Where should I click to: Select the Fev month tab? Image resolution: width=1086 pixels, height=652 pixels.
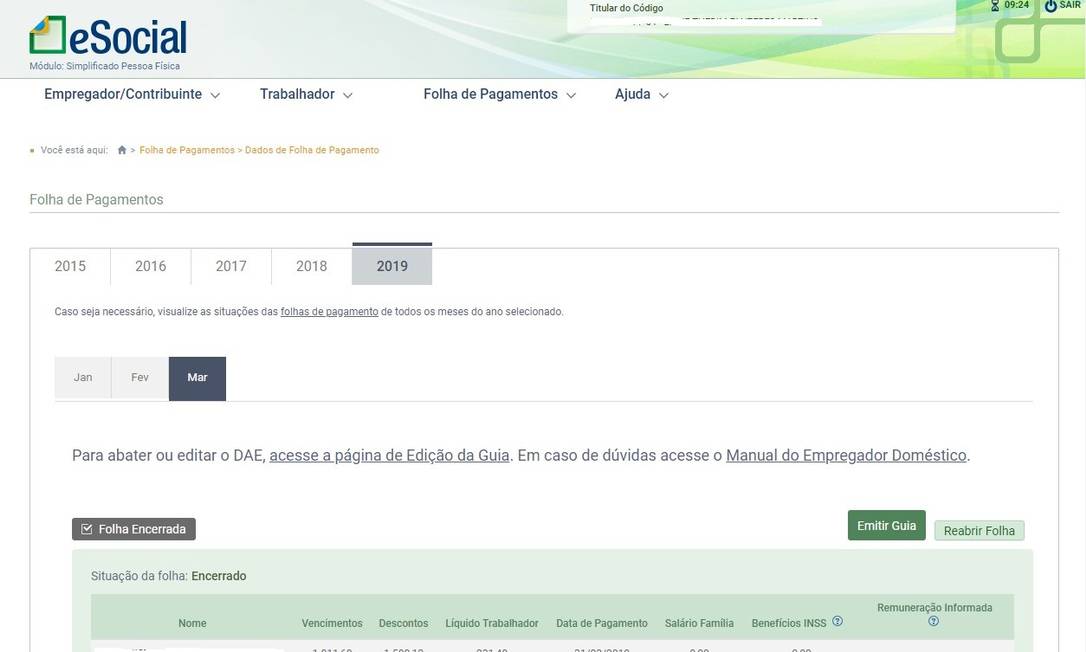(x=140, y=378)
